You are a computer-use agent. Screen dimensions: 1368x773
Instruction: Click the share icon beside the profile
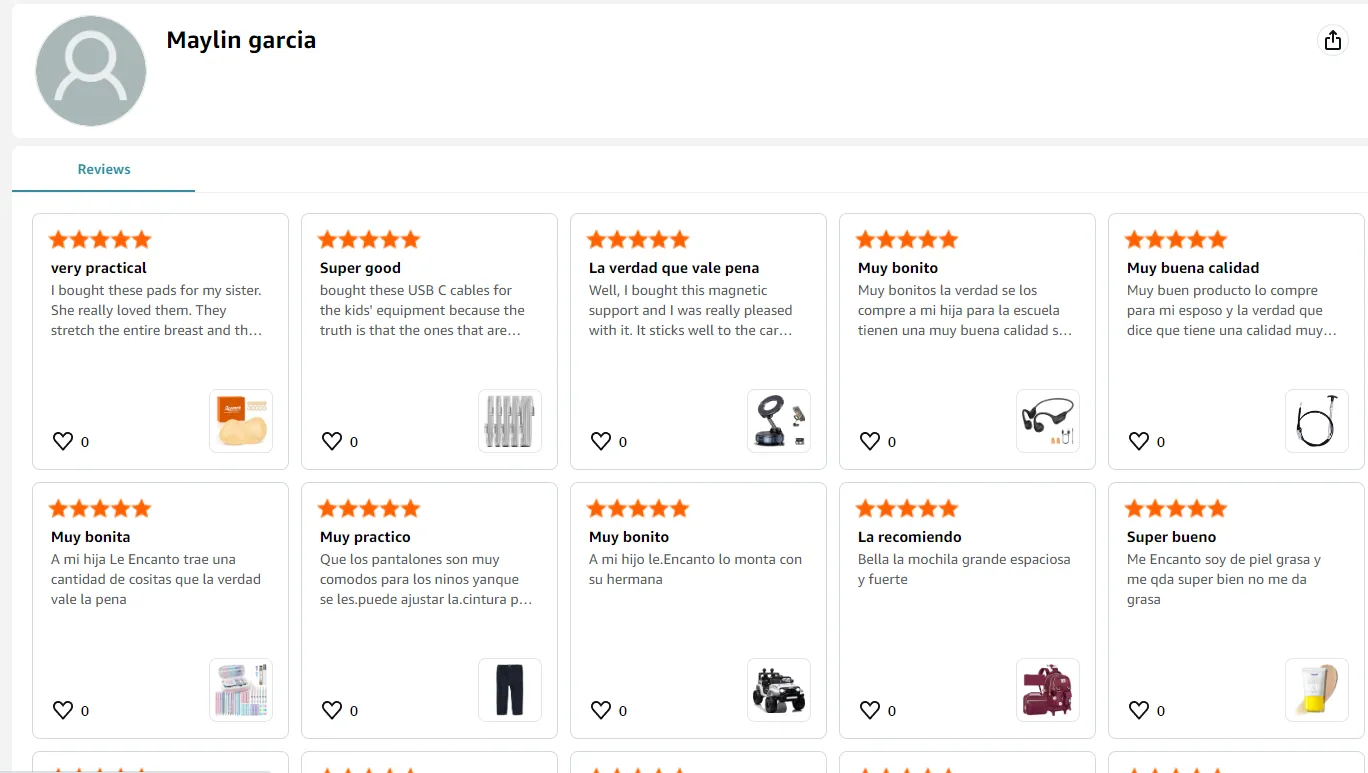tap(1332, 40)
